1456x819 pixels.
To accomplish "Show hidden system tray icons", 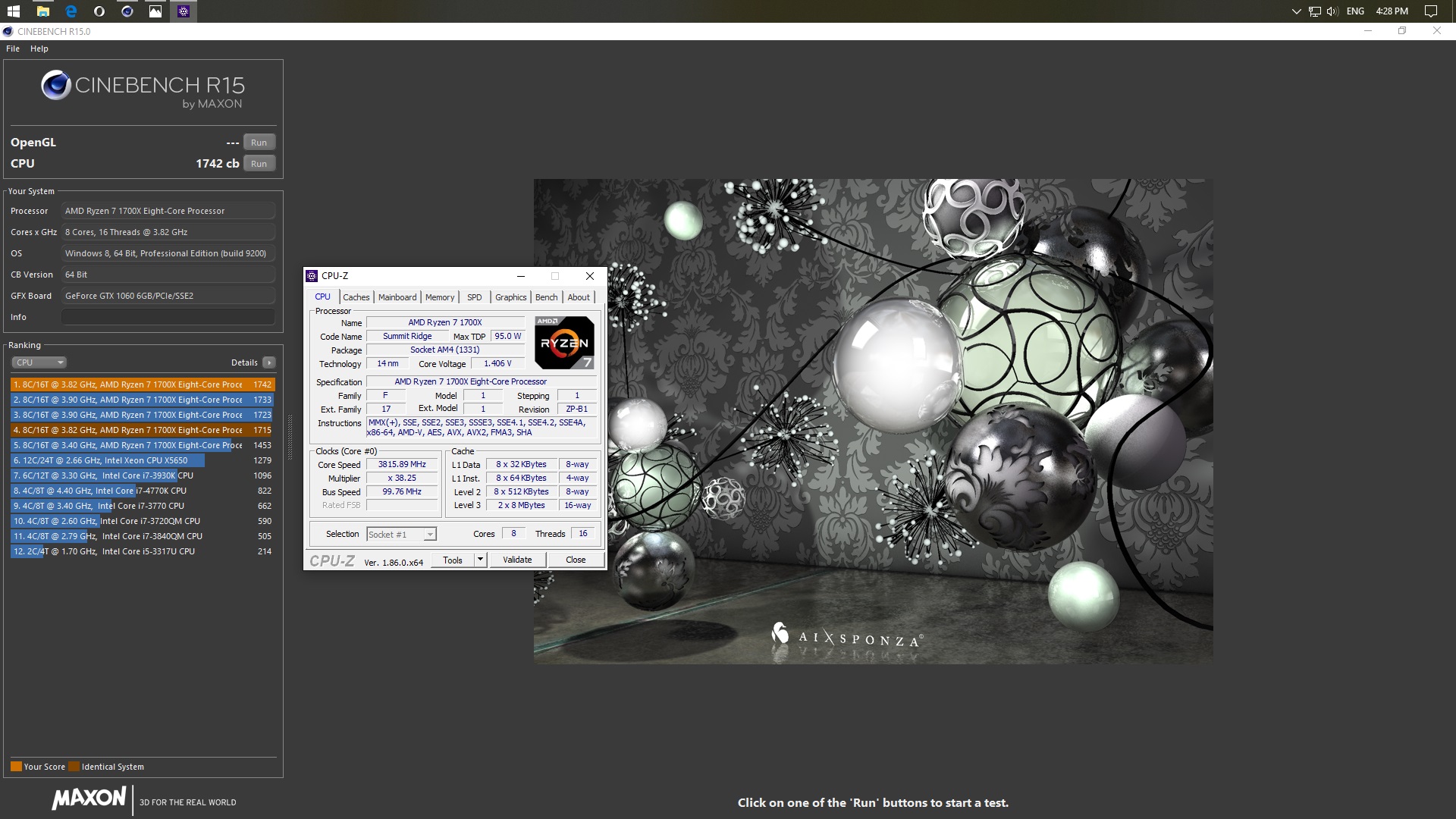I will [x=1296, y=11].
